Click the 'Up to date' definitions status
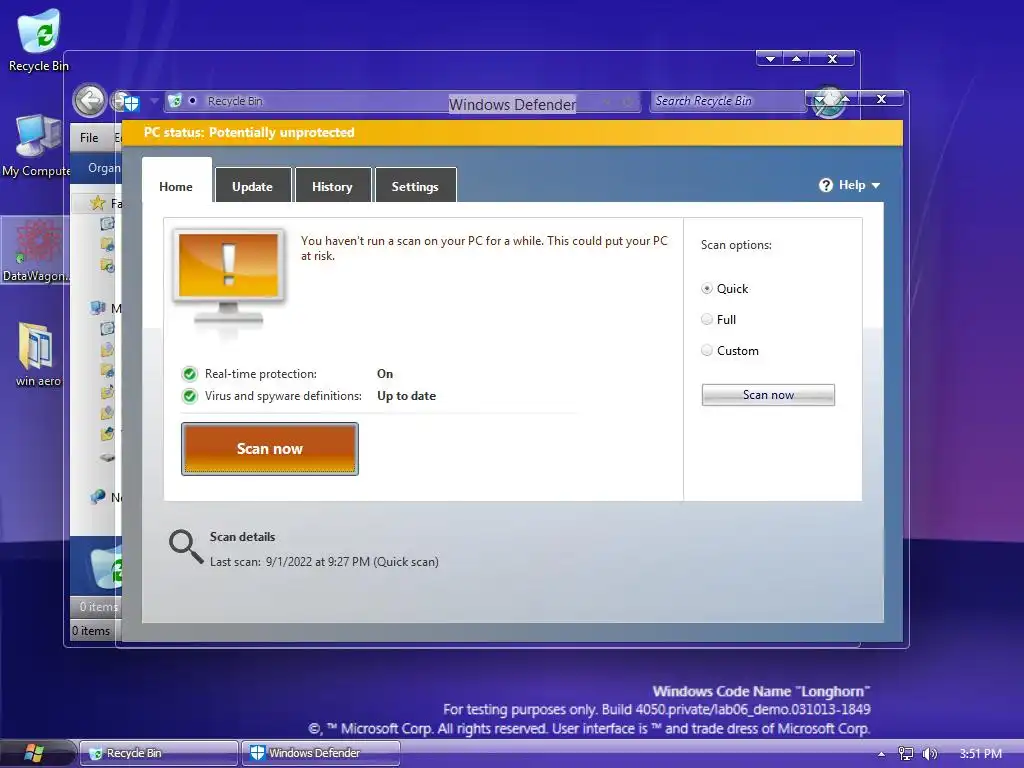The height and width of the screenshot is (768, 1024). pyautogui.click(x=406, y=396)
